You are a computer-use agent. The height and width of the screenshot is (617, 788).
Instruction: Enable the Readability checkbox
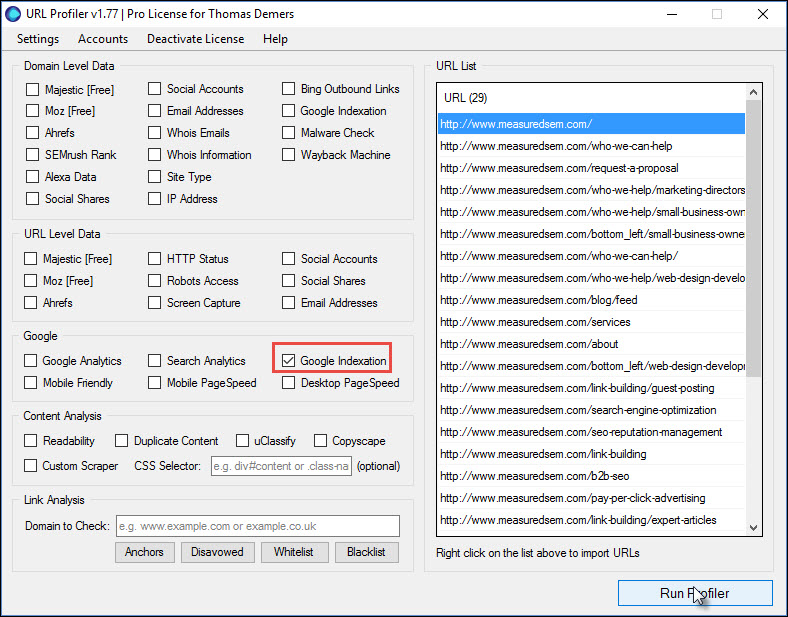(x=31, y=441)
